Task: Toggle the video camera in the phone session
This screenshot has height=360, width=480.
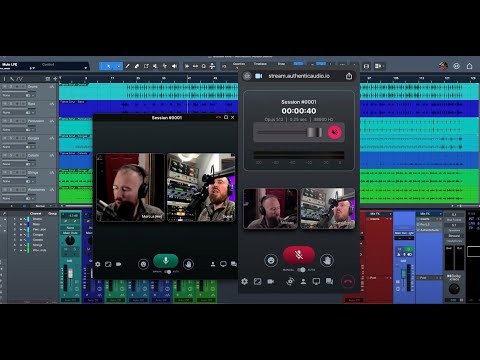Action: pyautogui.click(x=271, y=282)
